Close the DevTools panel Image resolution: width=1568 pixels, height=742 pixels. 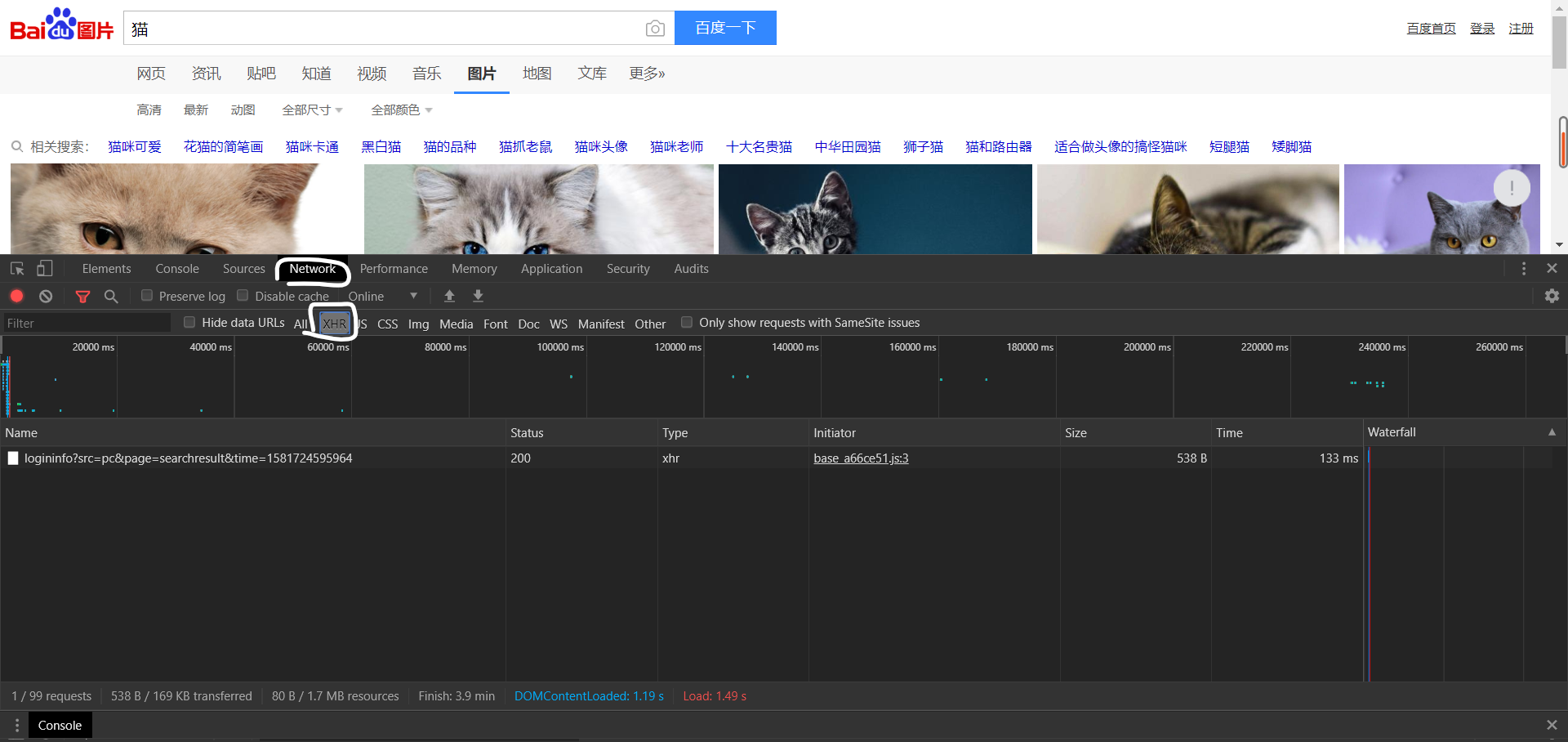(x=1552, y=268)
